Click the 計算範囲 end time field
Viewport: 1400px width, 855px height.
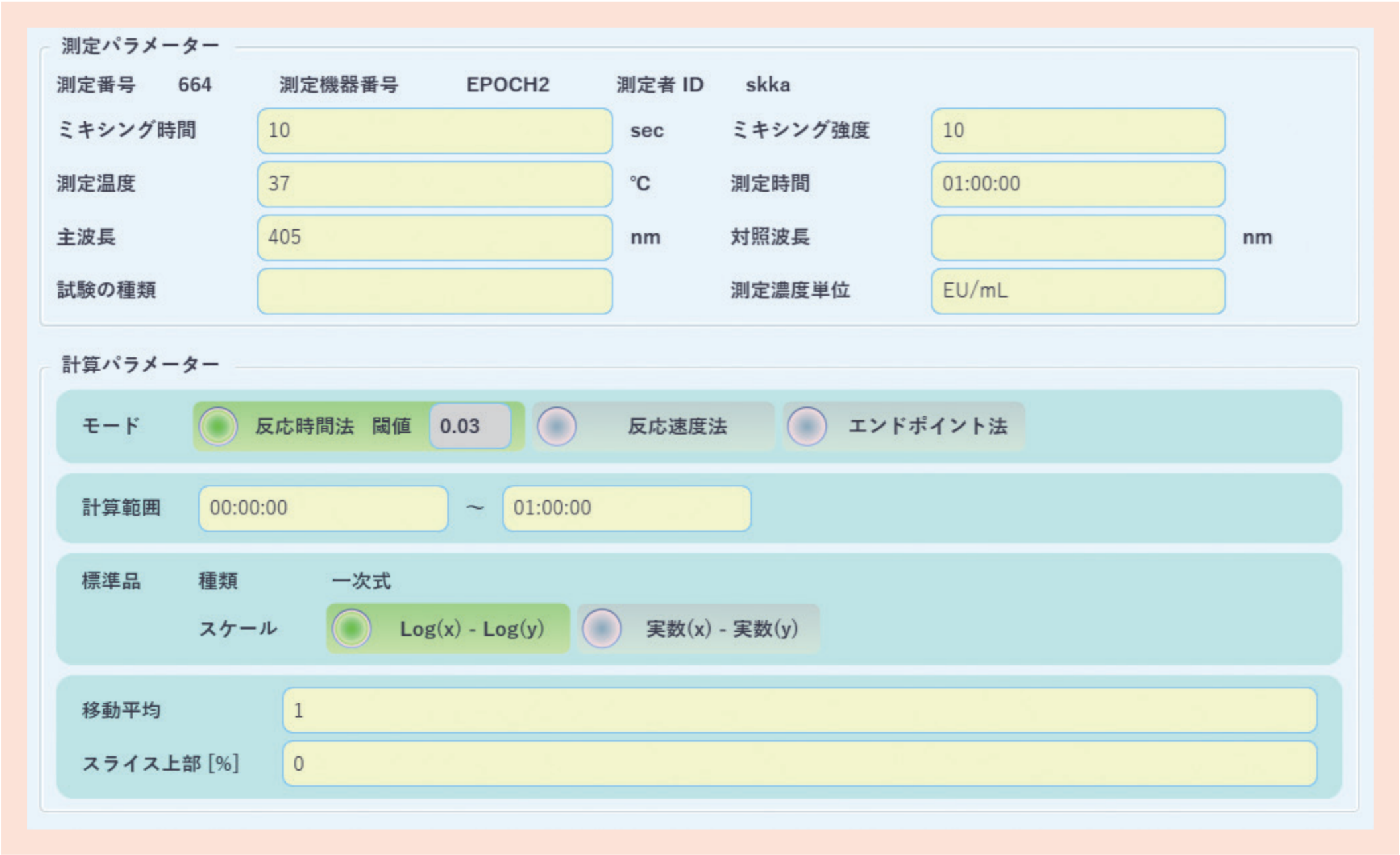[626, 508]
